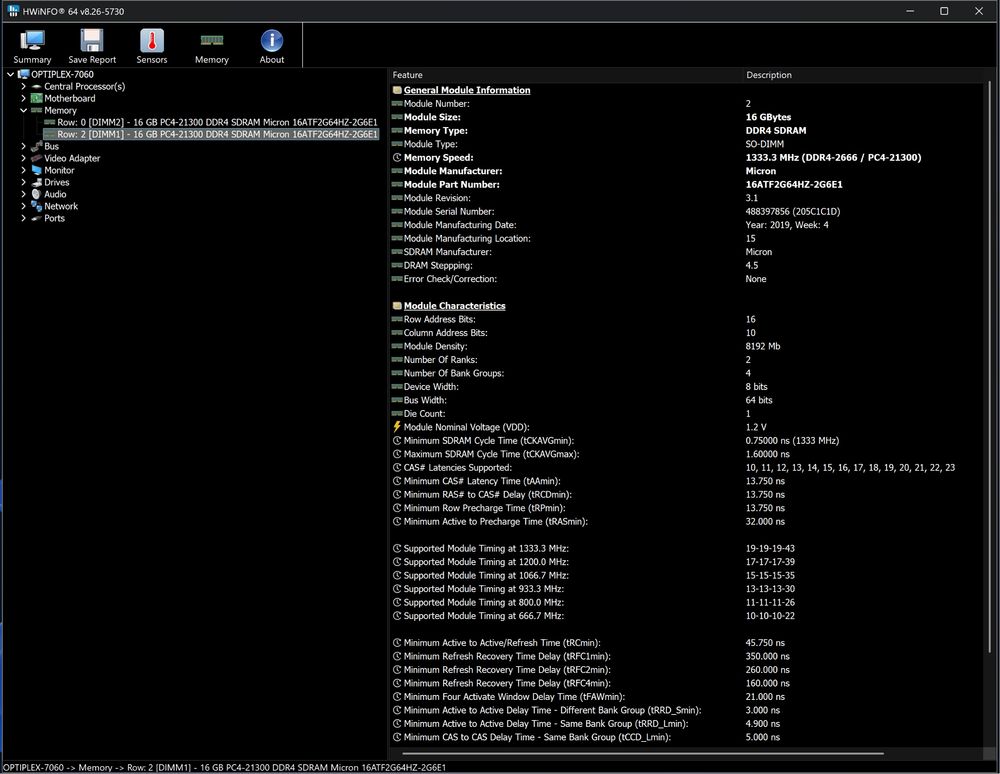The height and width of the screenshot is (774, 1000).
Task: Click the SO-DIMM module type value
Action: coord(765,144)
